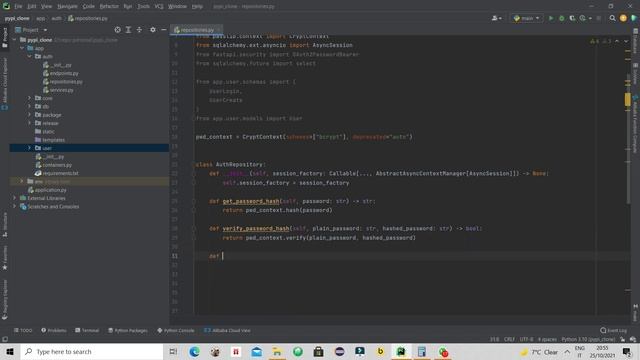Expand the core folder
This screenshot has width=640, height=360.
click(29, 98)
